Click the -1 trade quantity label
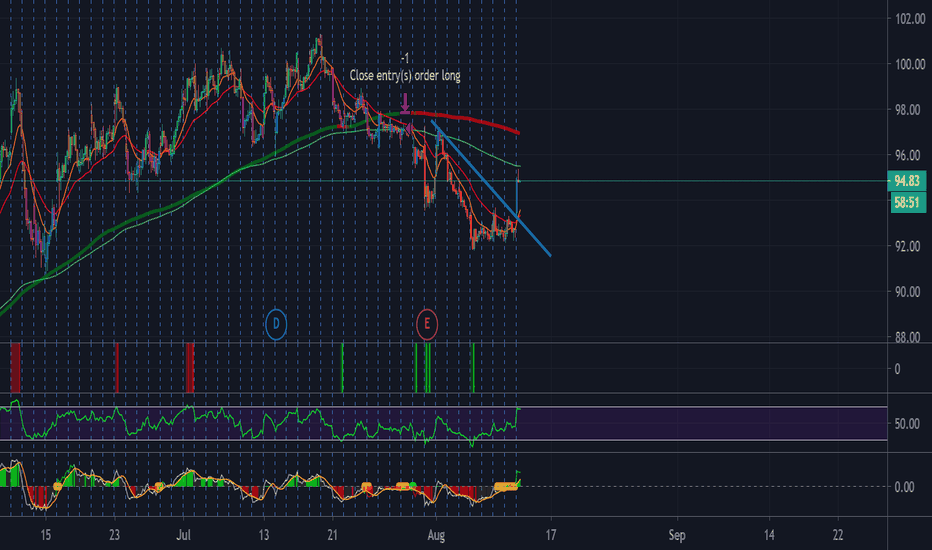The width and height of the screenshot is (932, 550). (405, 58)
